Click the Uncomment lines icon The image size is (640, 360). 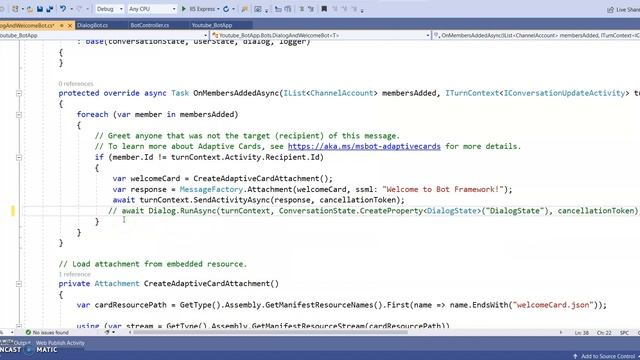pos(311,9)
